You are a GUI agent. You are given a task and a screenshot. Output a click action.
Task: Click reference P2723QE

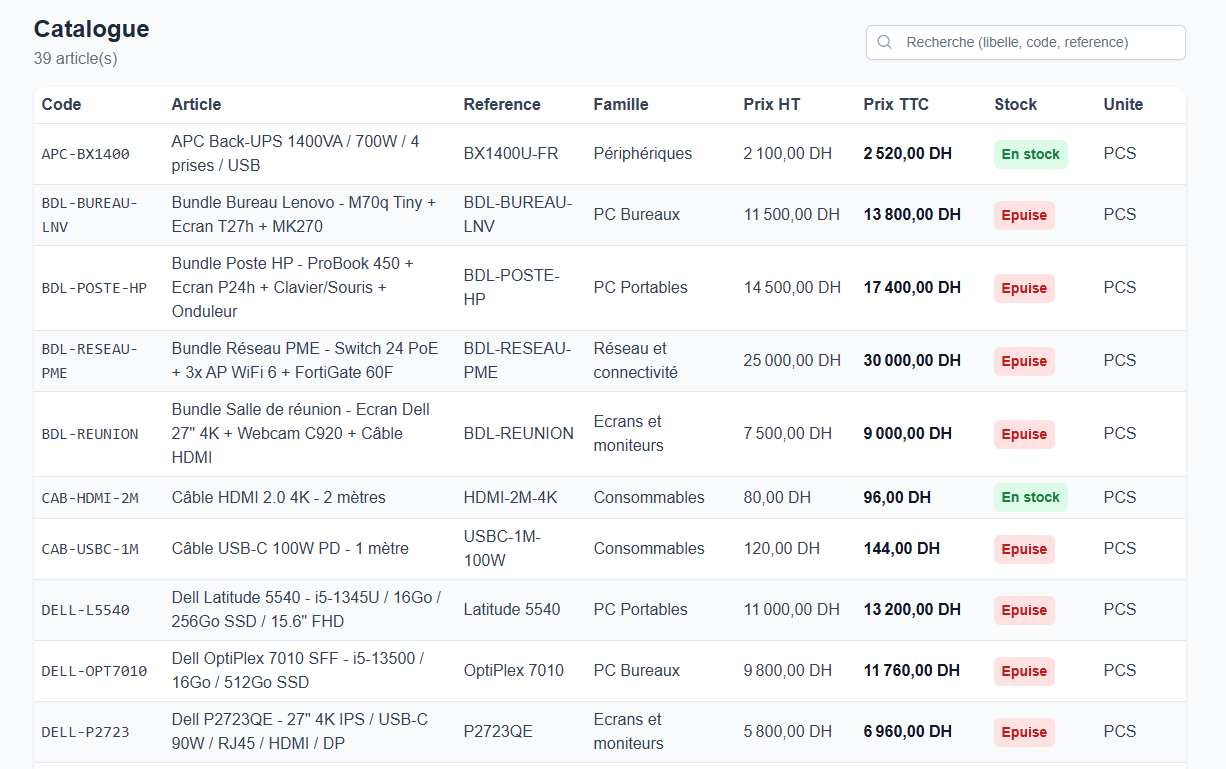(498, 731)
